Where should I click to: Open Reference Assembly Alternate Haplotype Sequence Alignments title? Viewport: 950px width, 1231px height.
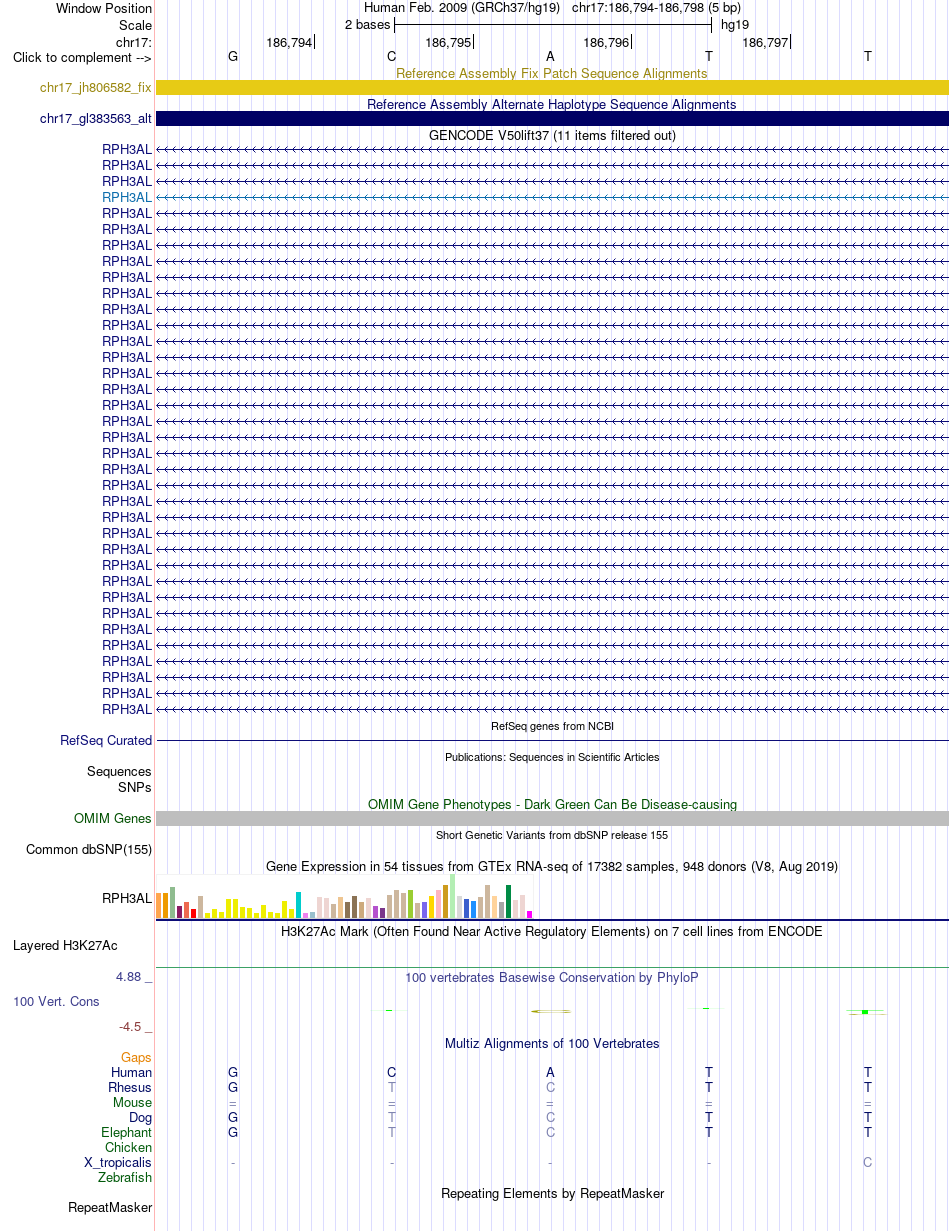click(x=552, y=105)
